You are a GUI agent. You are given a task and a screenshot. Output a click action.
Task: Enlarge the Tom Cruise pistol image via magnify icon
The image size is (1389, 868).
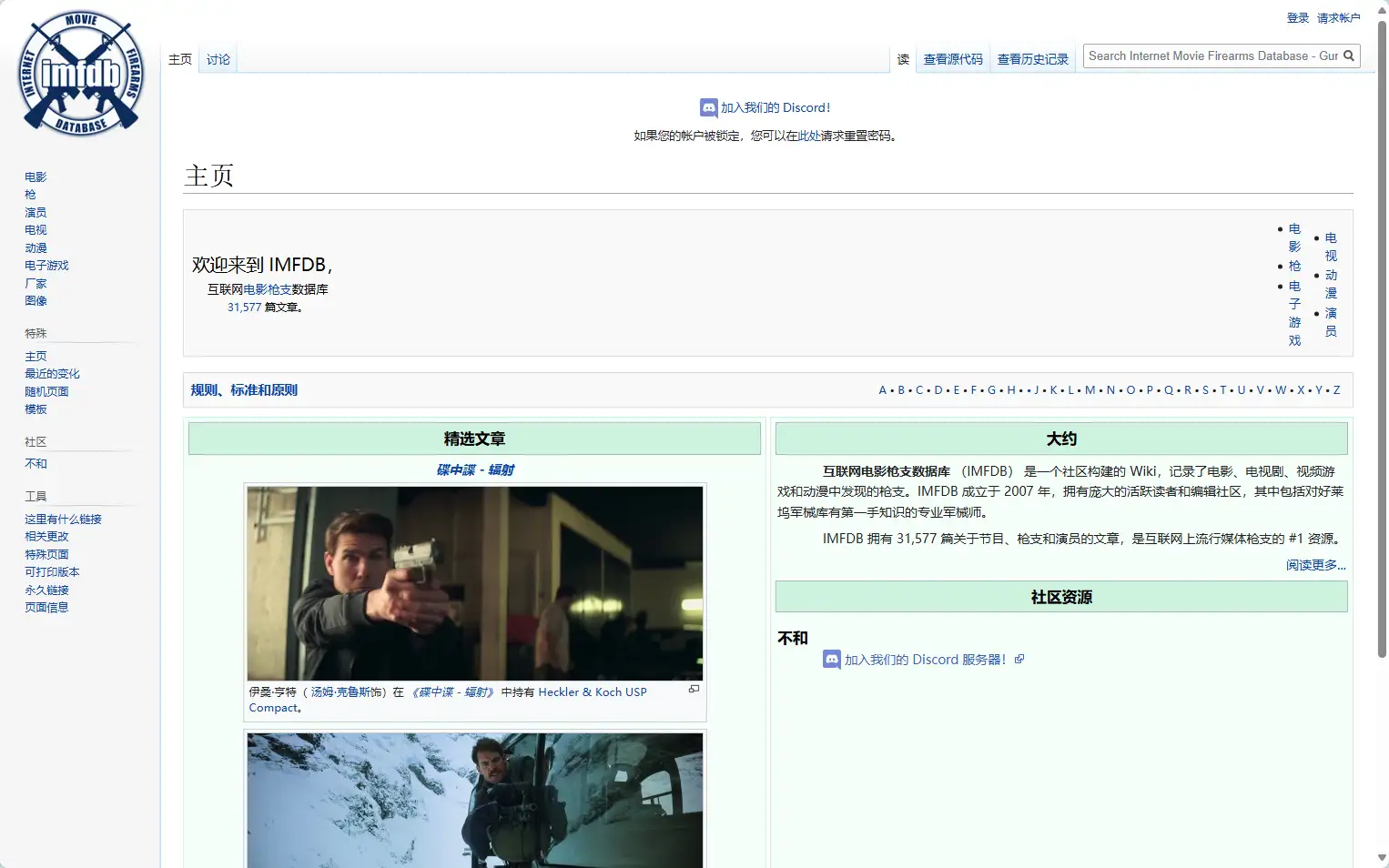tap(694, 690)
